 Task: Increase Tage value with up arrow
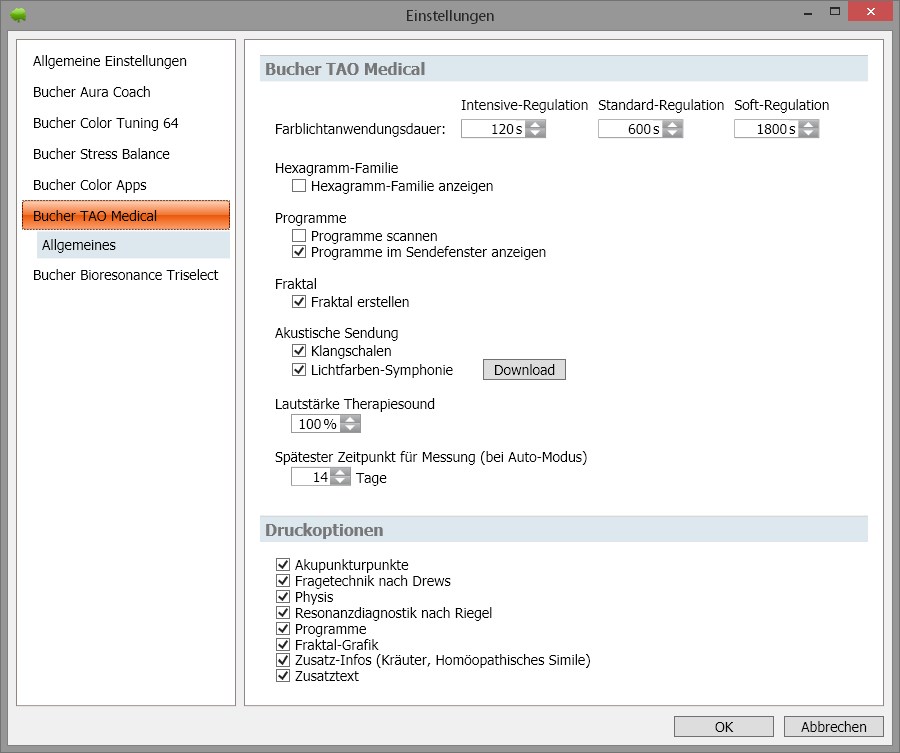click(340, 472)
